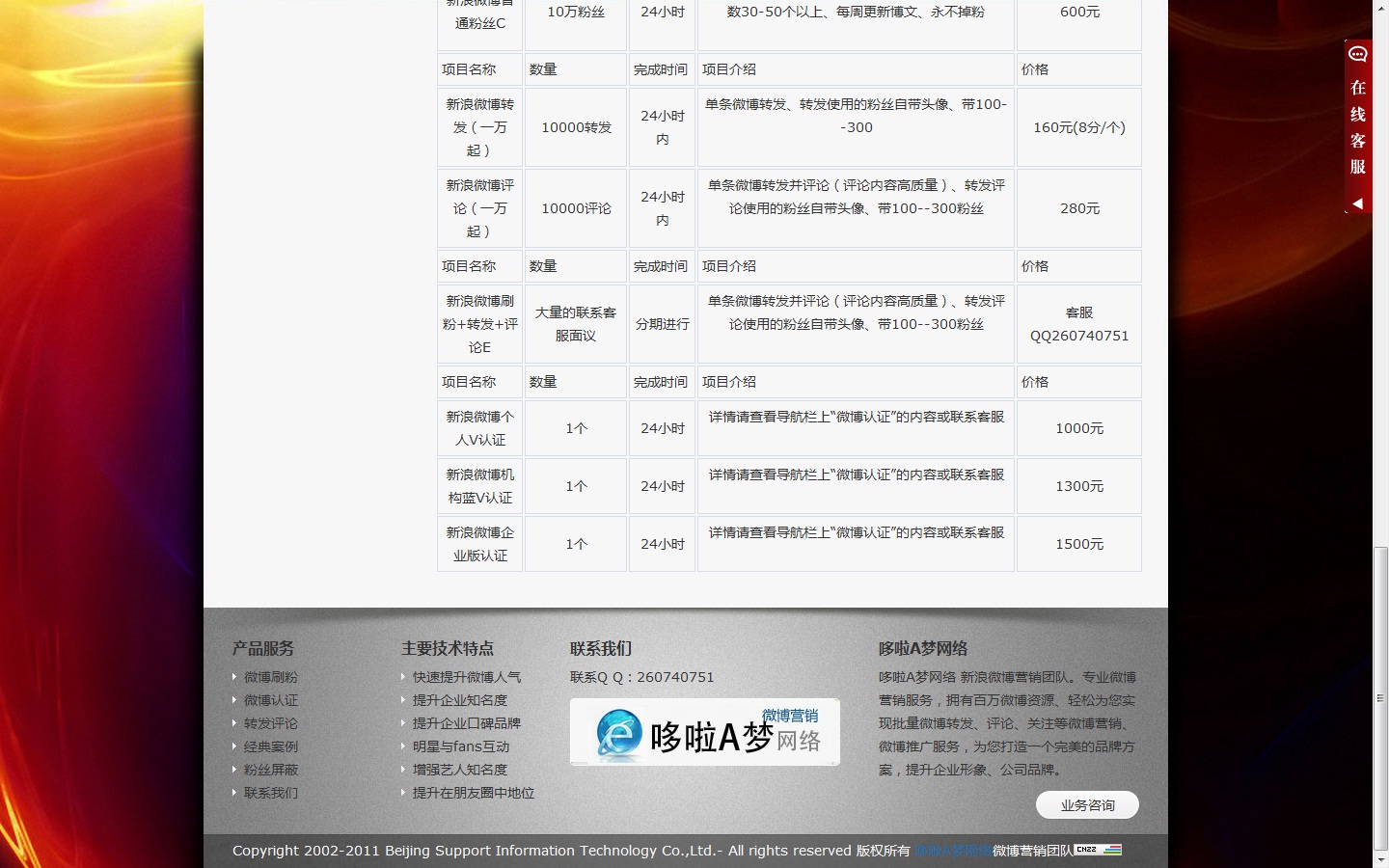Open the 联系我们 footer list link

click(271, 793)
